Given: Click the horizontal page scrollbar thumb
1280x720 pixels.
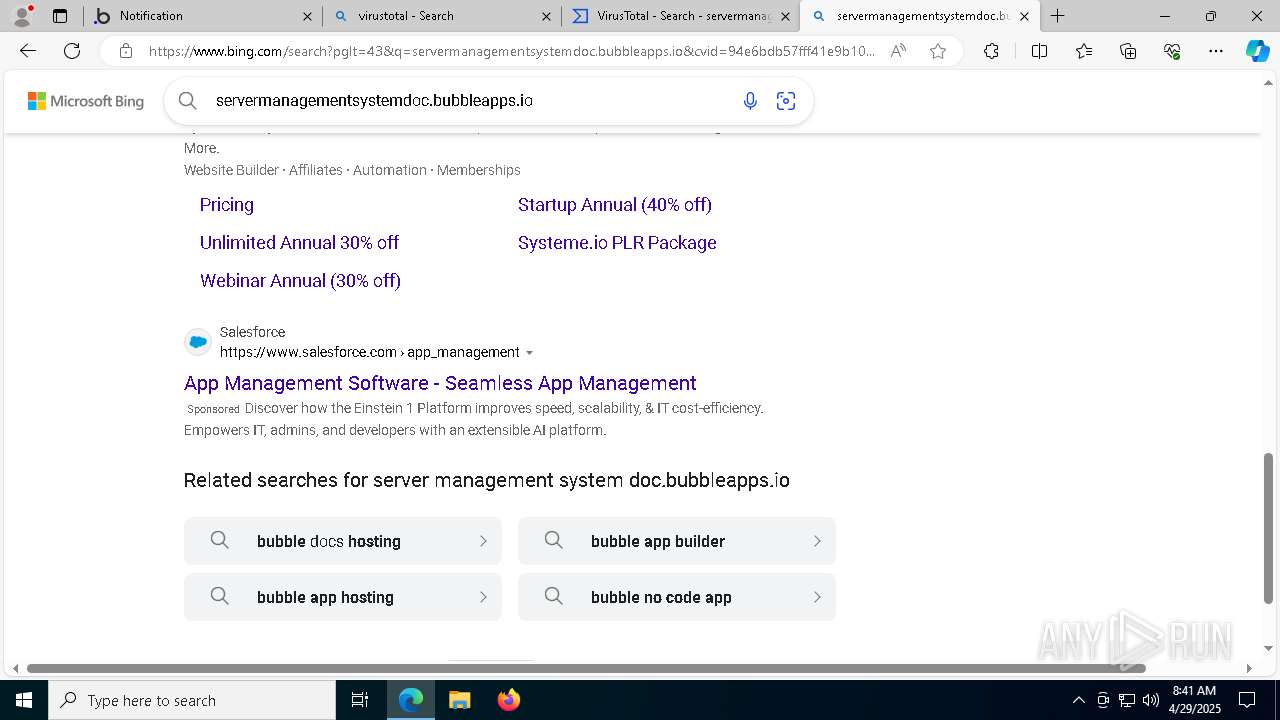Looking at the screenshot, I should click(586, 668).
